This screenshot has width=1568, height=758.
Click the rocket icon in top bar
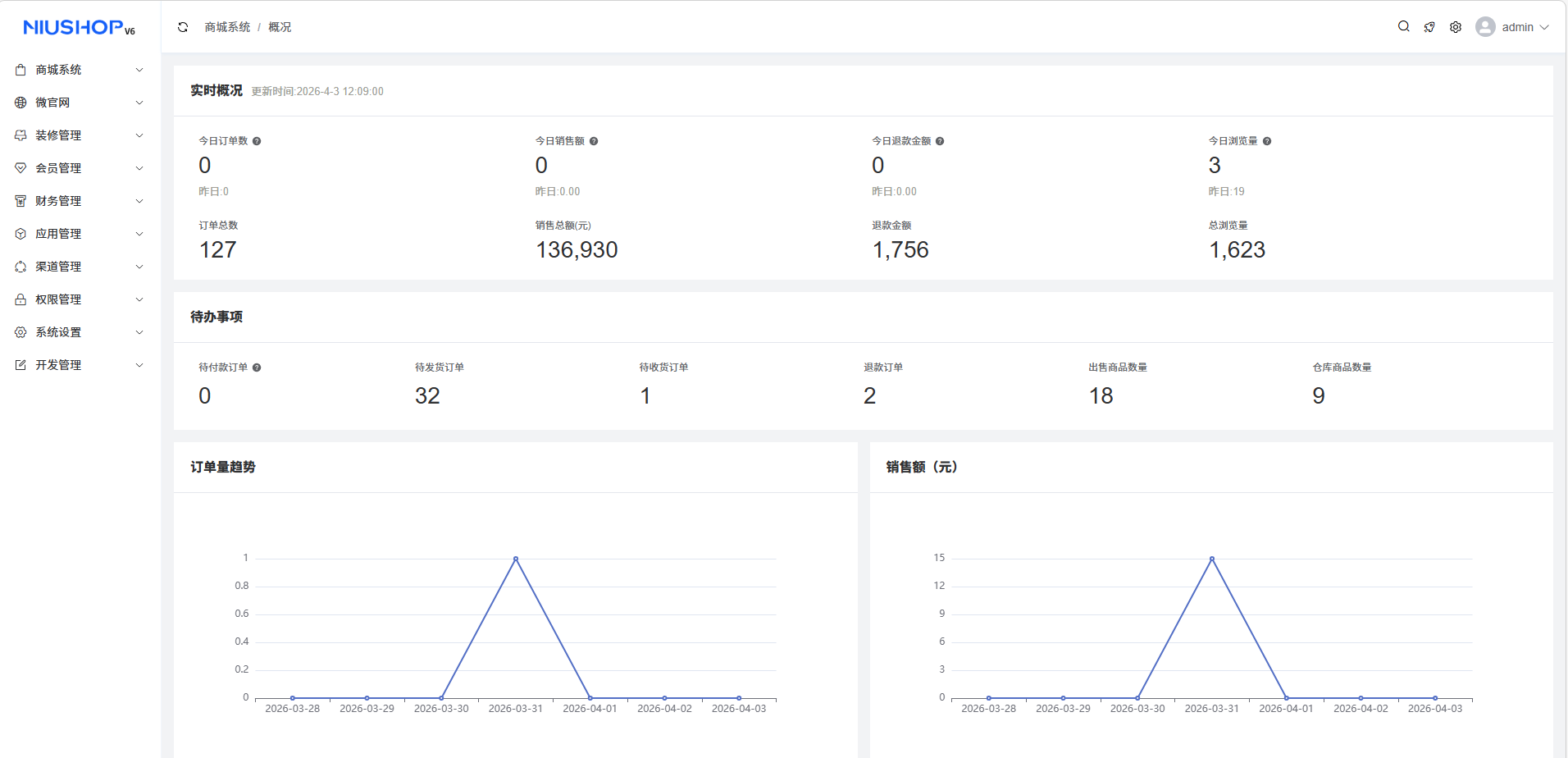click(1429, 27)
